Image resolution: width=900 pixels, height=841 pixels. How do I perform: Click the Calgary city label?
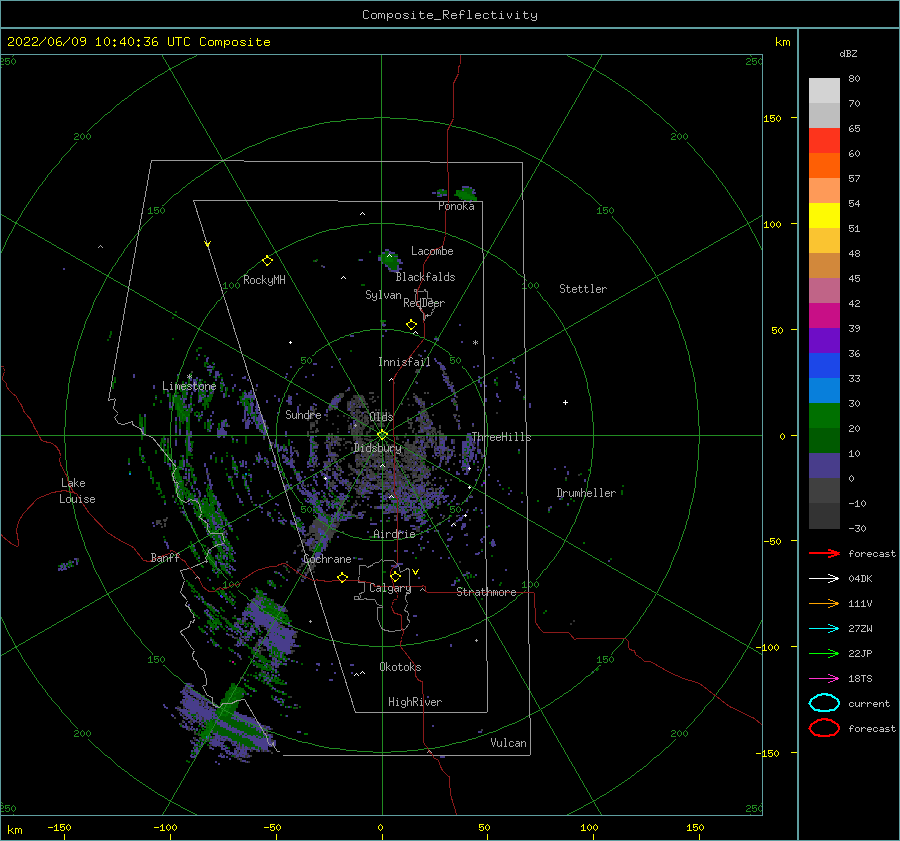[390, 588]
